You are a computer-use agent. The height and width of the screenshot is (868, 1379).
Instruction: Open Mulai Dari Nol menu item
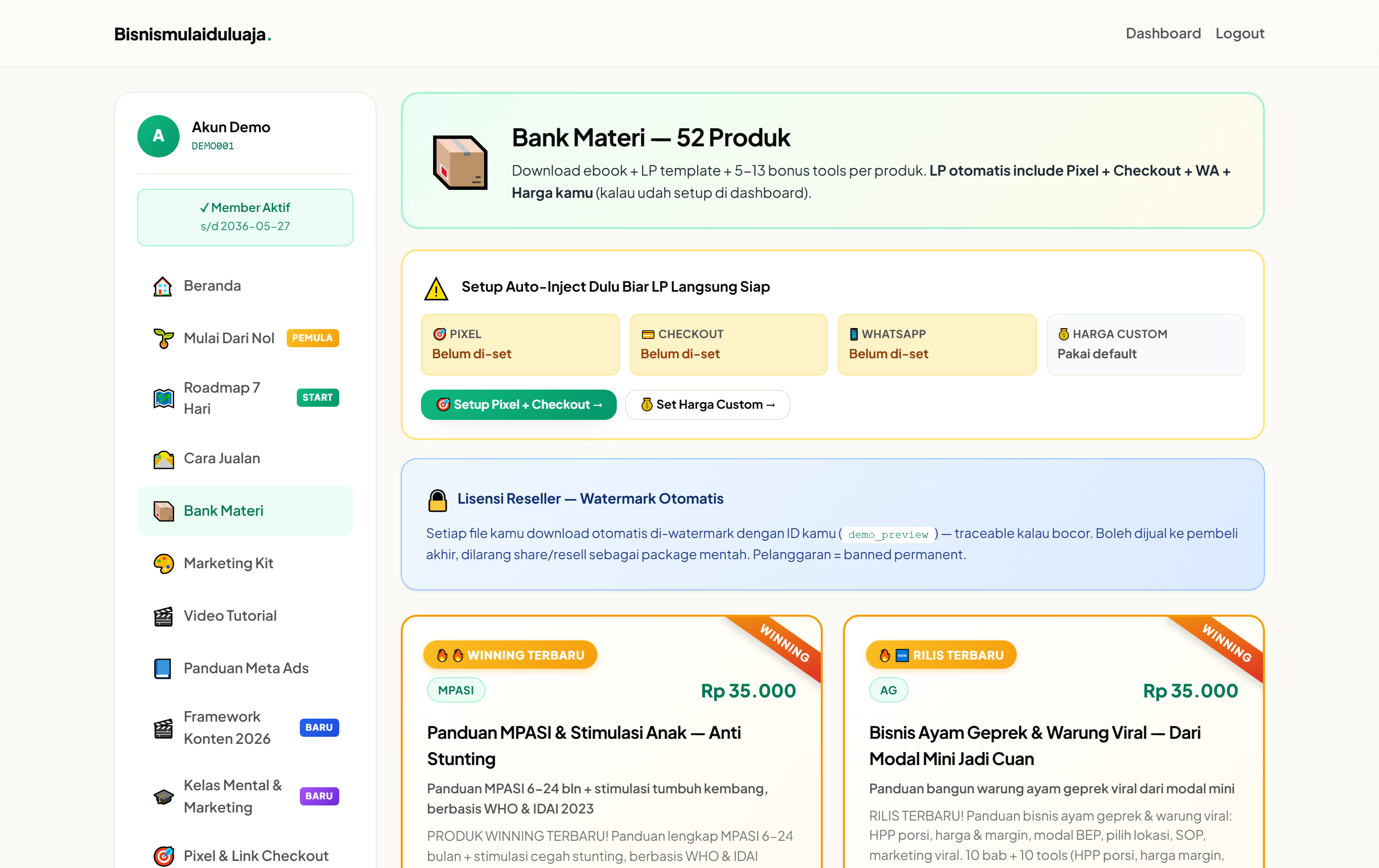(245, 339)
